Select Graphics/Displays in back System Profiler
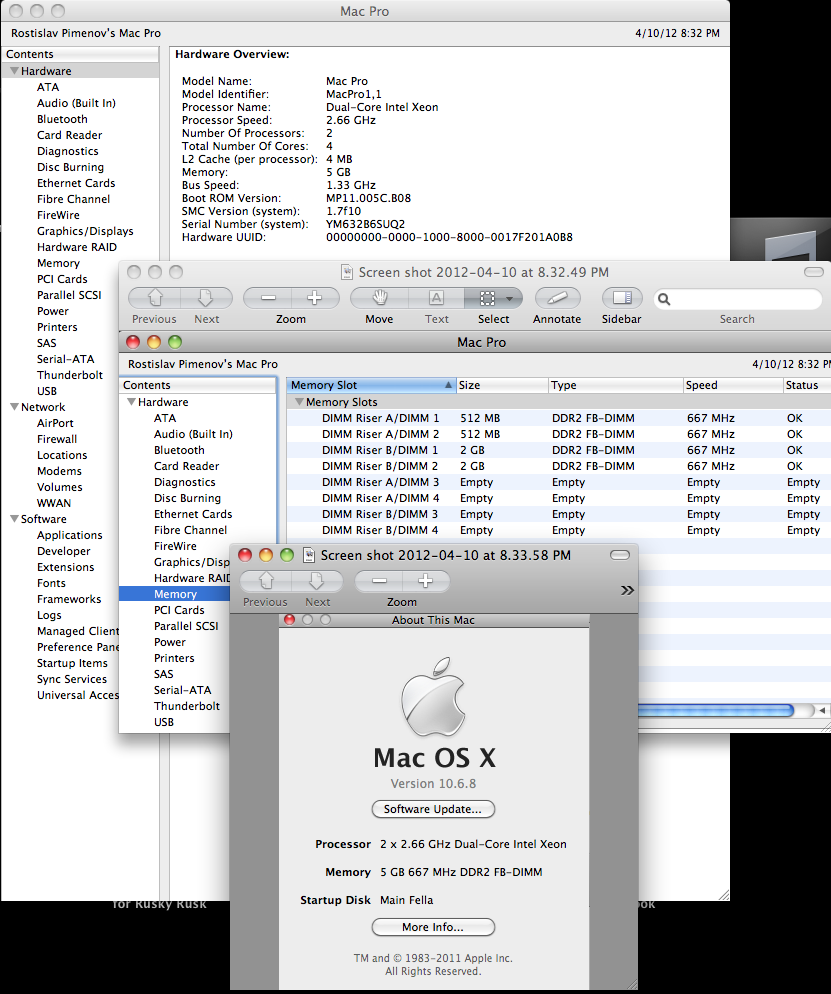This screenshot has width=831, height=994. point(85,231)
